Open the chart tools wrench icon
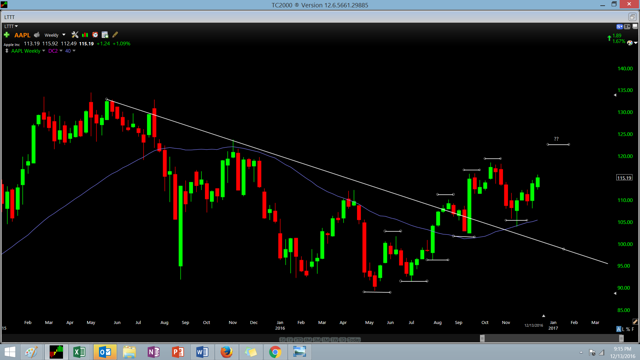Viewport: 640px width, 360px height. point(75,35)
